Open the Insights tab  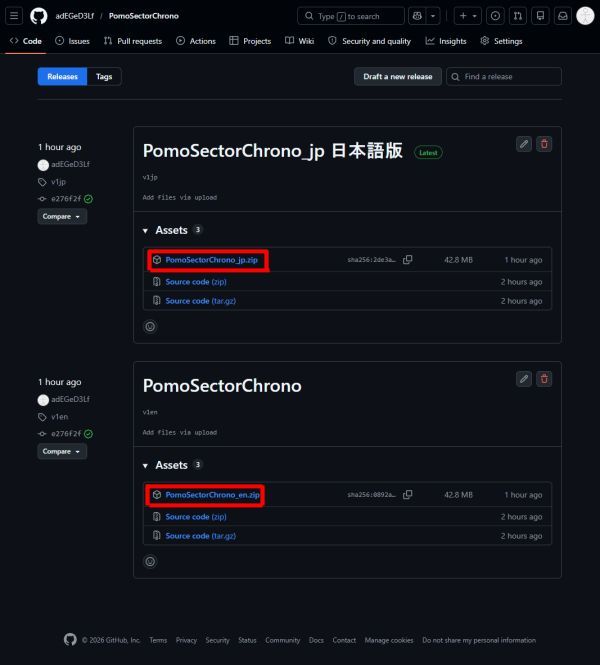tap(446, 41)
